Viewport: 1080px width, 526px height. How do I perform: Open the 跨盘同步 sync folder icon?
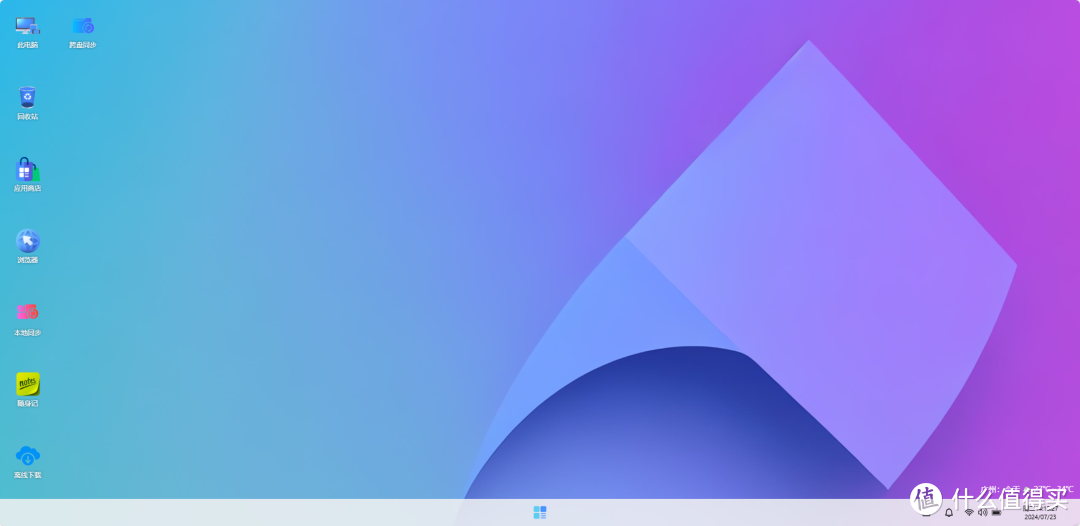point(83,26)
